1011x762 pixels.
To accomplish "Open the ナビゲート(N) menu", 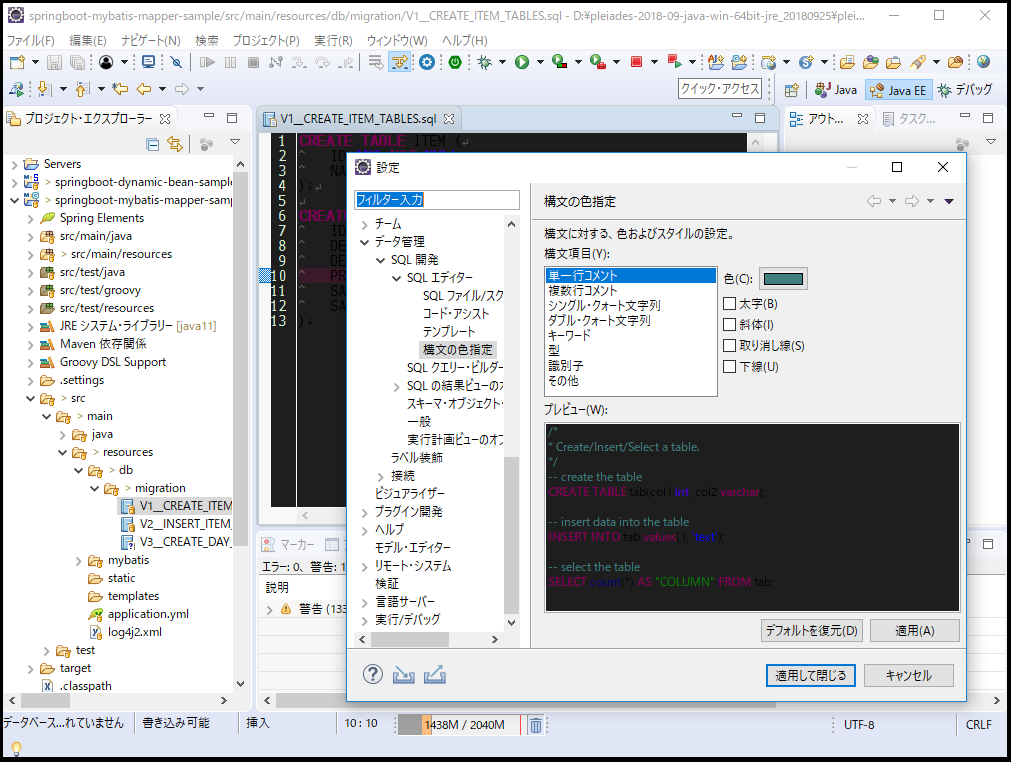I will pyautogui.click(x=151, y=41).
